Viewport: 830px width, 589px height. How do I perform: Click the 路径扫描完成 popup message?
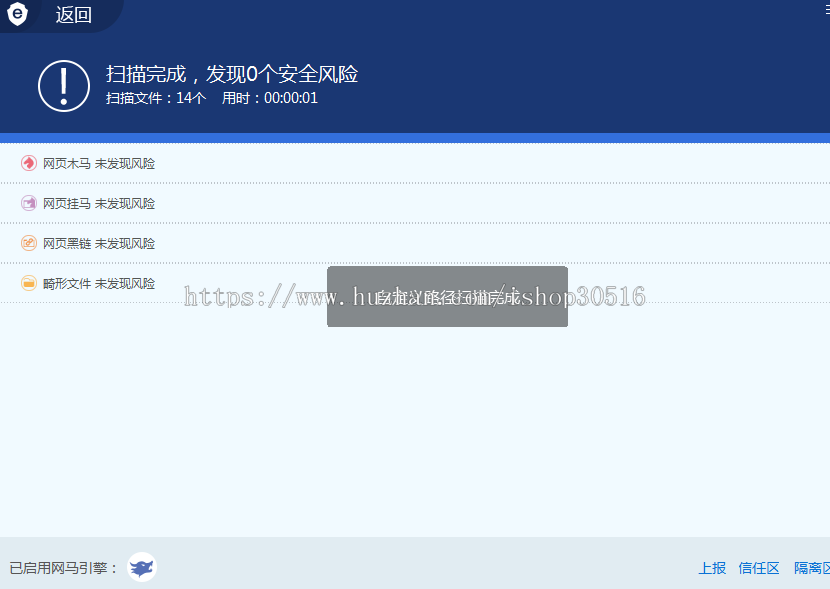(446, 296)
